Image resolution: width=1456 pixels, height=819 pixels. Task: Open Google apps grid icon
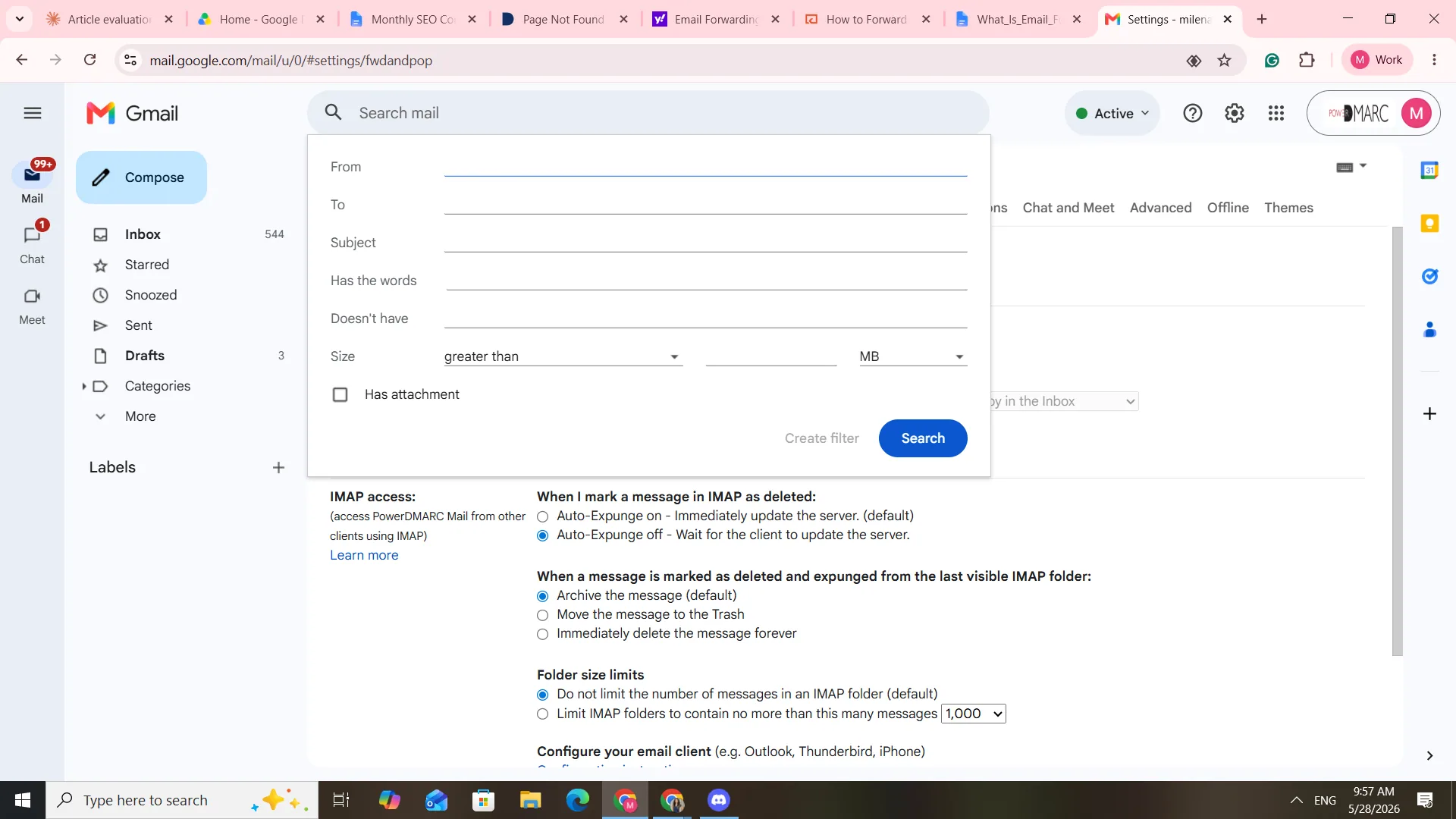(x=1276, y=114)
